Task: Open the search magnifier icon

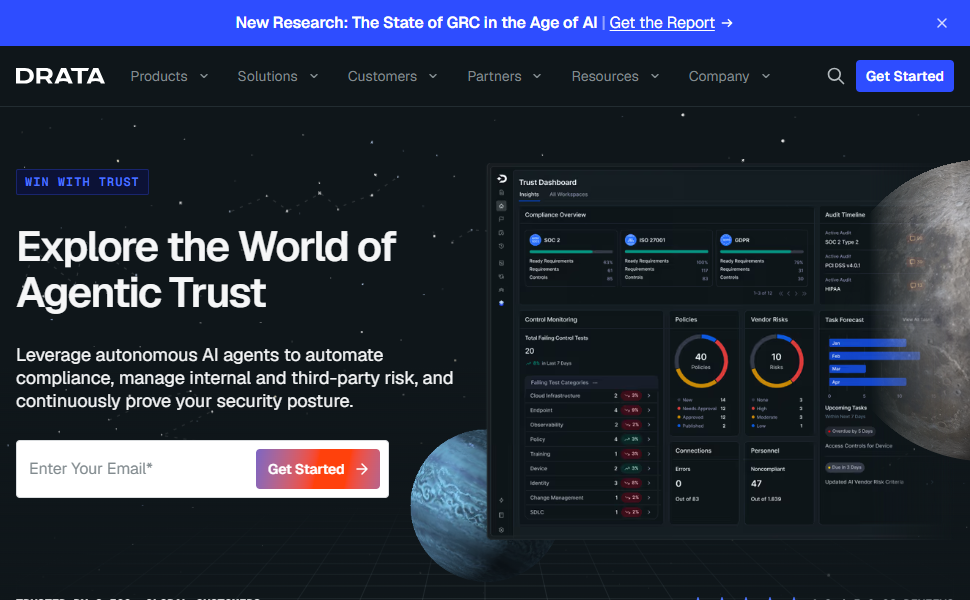Action: (x=835, y=76)
